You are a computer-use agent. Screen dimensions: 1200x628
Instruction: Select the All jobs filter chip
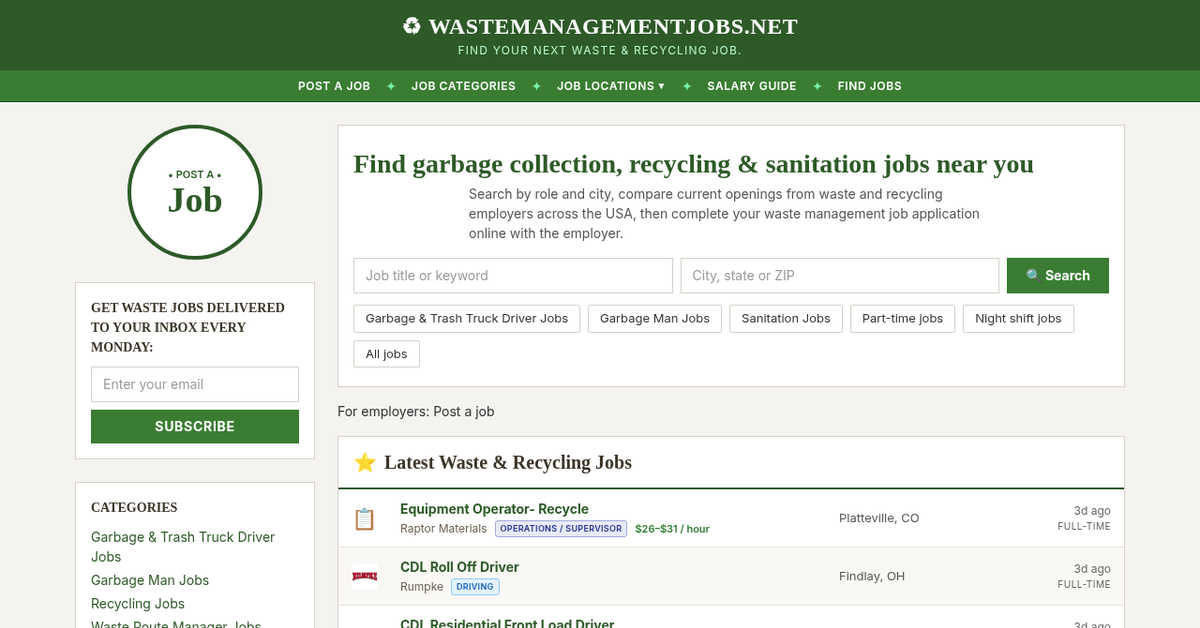387,354
